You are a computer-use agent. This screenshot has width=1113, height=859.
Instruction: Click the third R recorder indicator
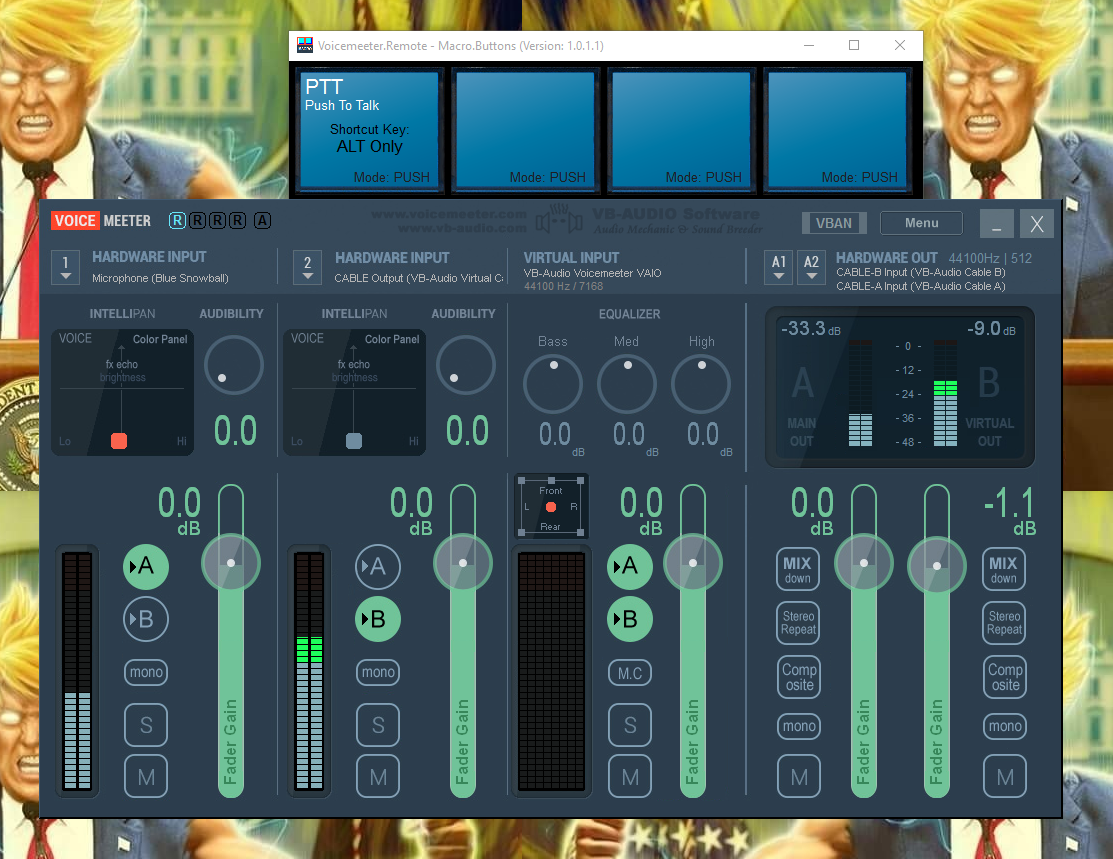(217, 221)
